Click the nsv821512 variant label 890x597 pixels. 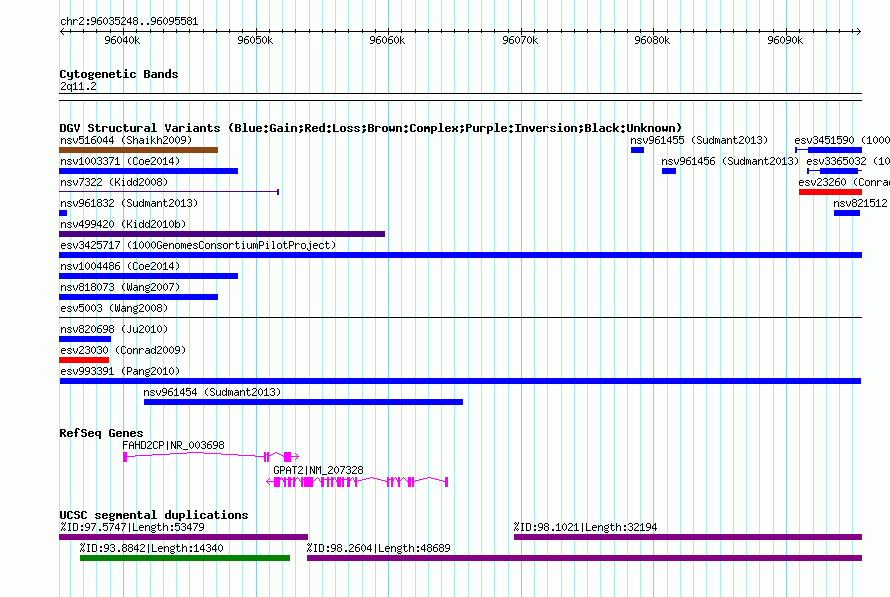860,203
